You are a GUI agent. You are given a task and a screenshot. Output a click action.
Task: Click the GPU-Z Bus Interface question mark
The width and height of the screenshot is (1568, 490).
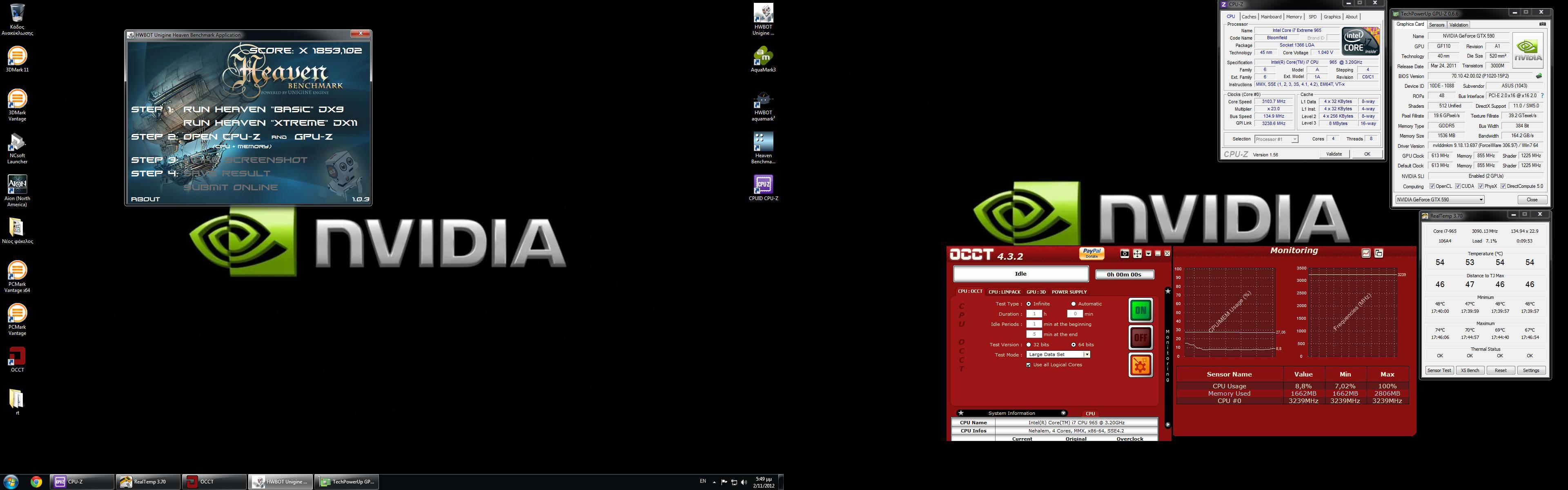(1542, 96)
